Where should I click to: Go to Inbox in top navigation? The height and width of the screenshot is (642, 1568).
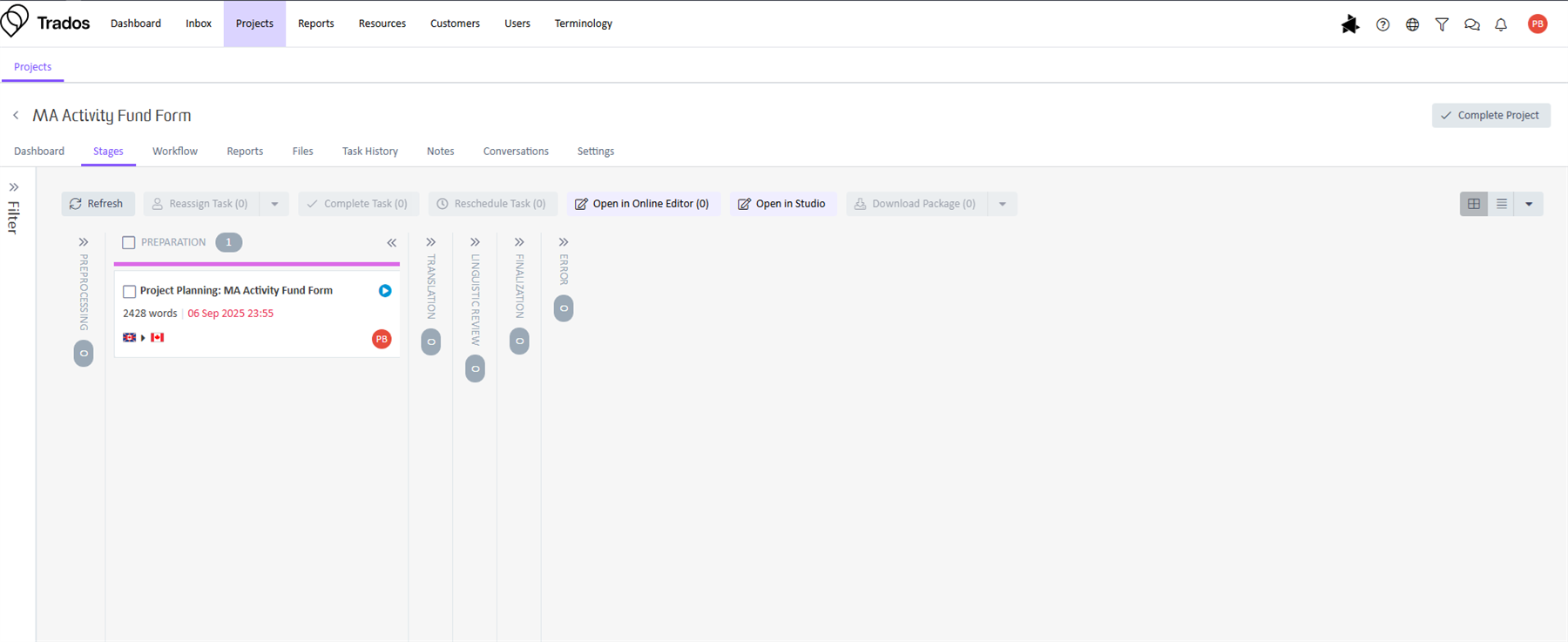click(199, 24)
